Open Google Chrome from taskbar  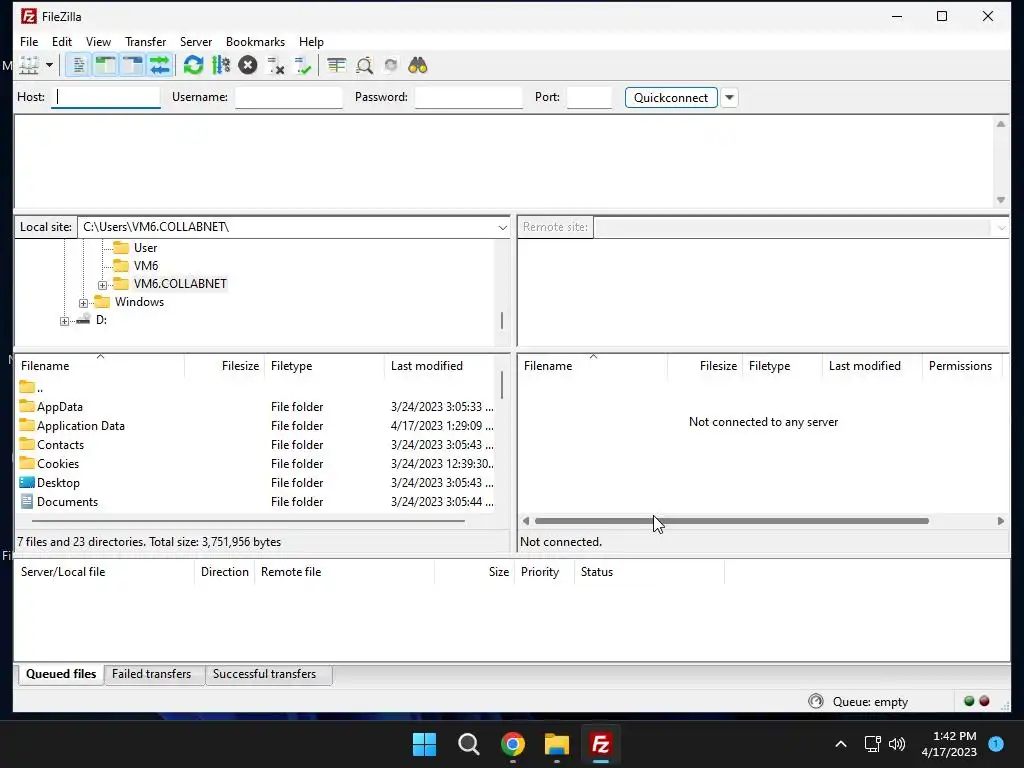(x=513, y=744)
